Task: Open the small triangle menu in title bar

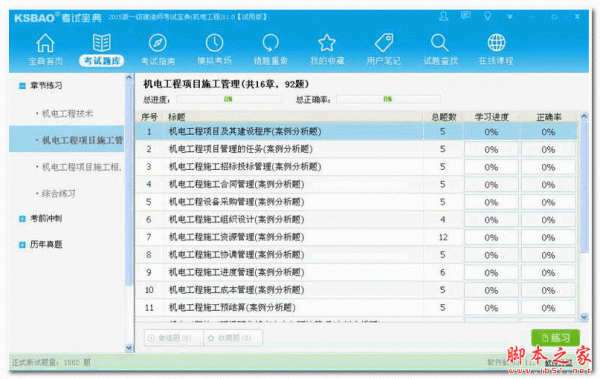Action: coord(510,17)
